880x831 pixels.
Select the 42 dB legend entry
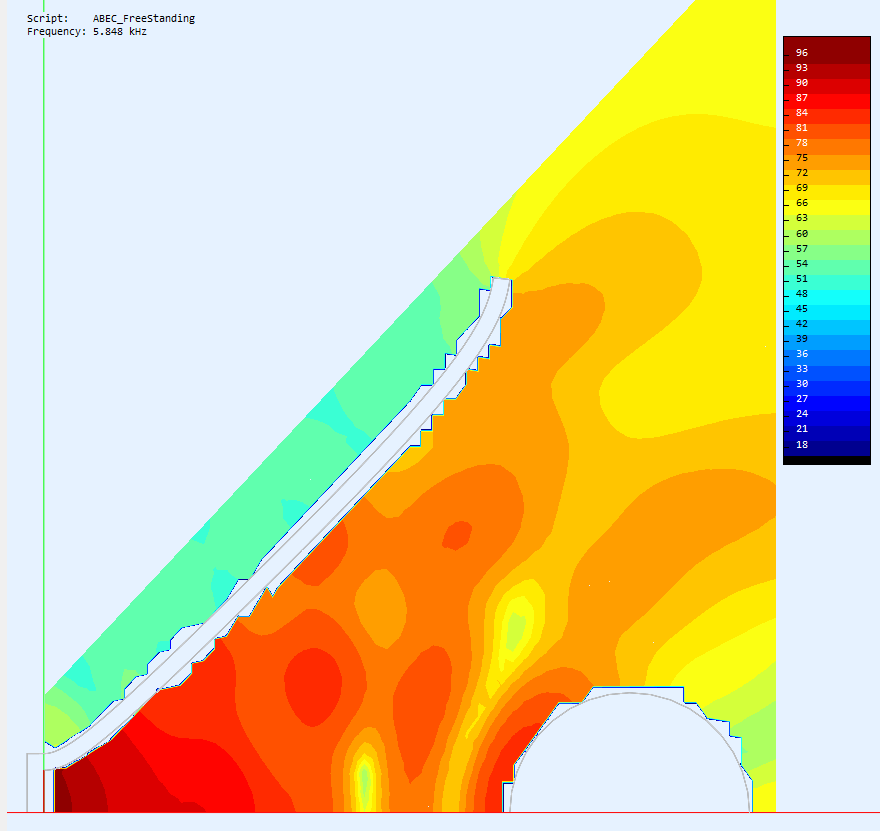(801, 324)
